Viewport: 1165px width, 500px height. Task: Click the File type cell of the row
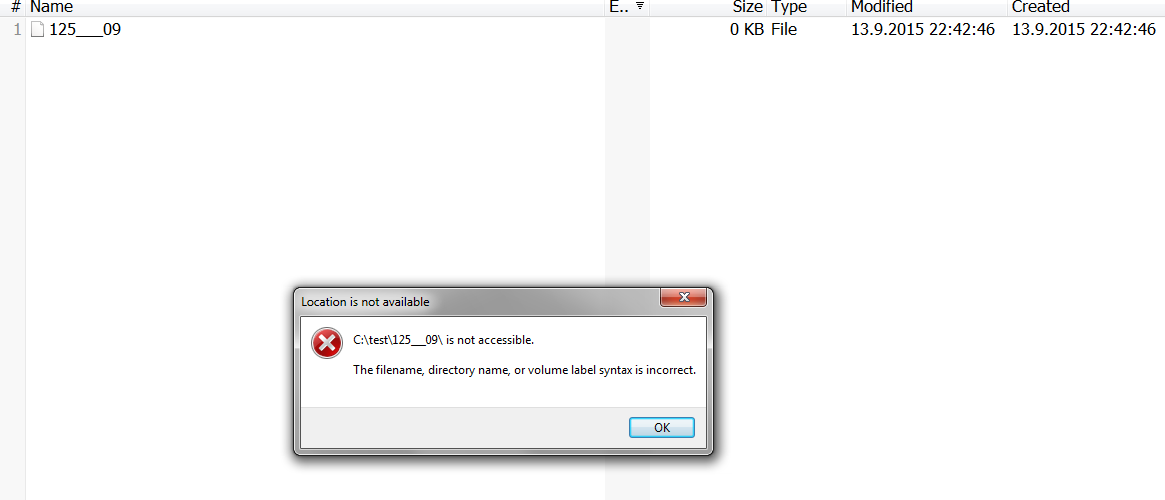point(784,30)
